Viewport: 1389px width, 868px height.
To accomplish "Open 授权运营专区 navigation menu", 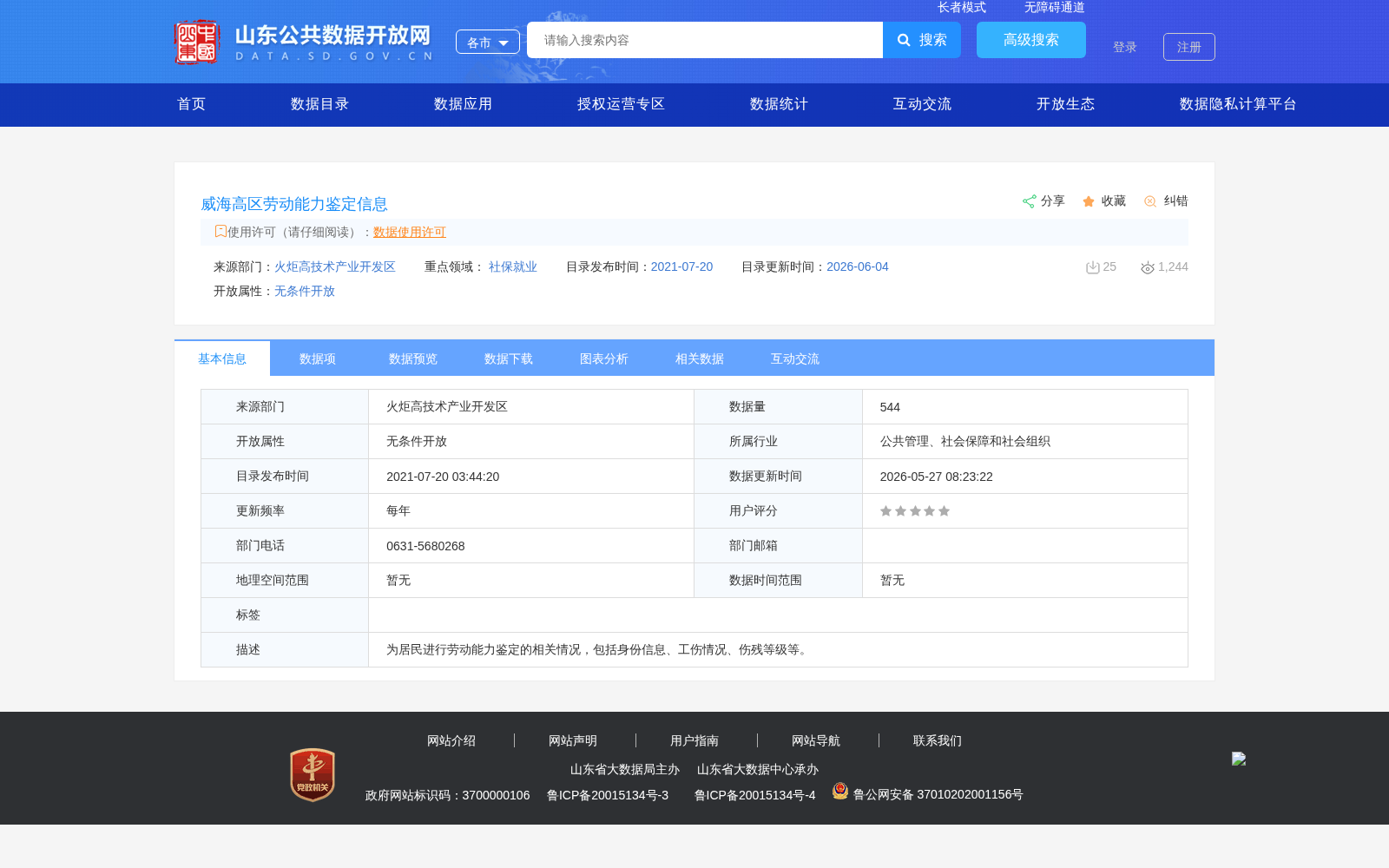I will point(622,104).
